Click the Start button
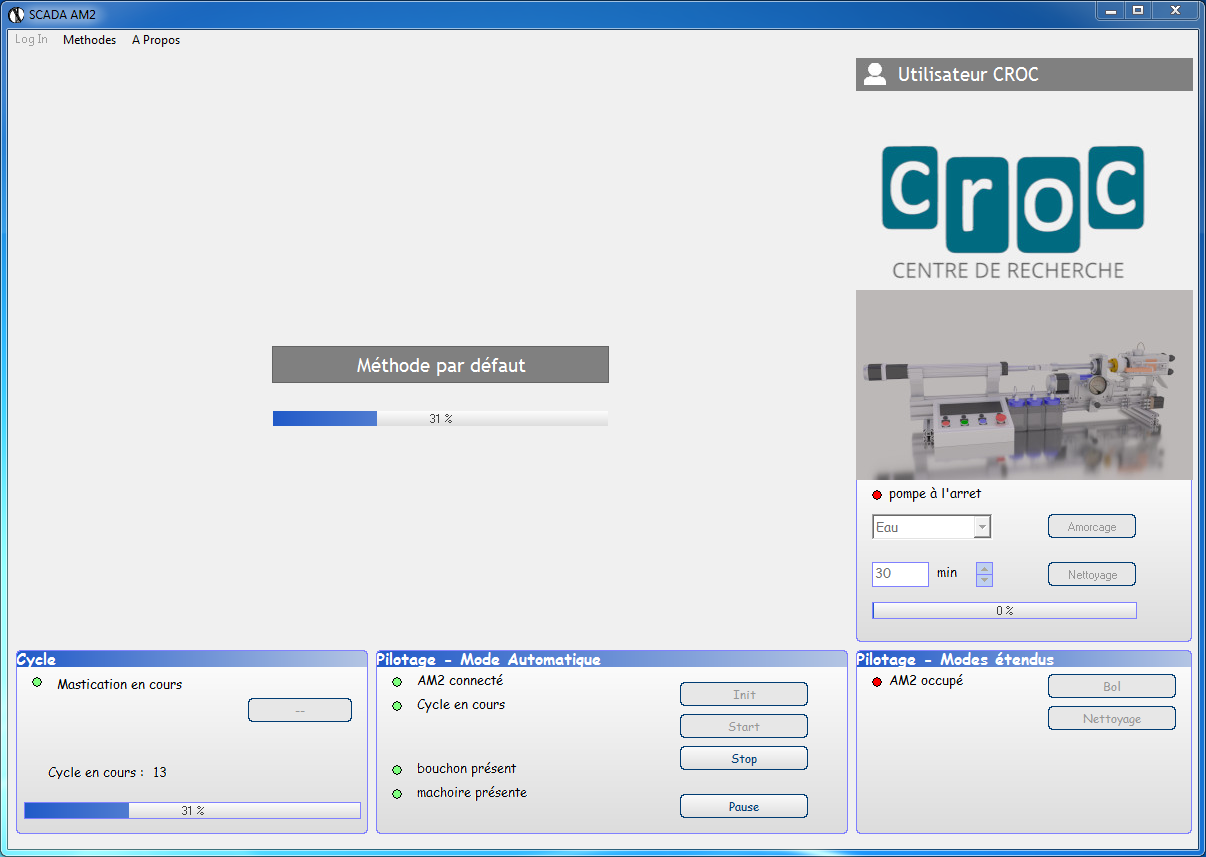This screenshot has height=857, width=1206. (744, 726)
